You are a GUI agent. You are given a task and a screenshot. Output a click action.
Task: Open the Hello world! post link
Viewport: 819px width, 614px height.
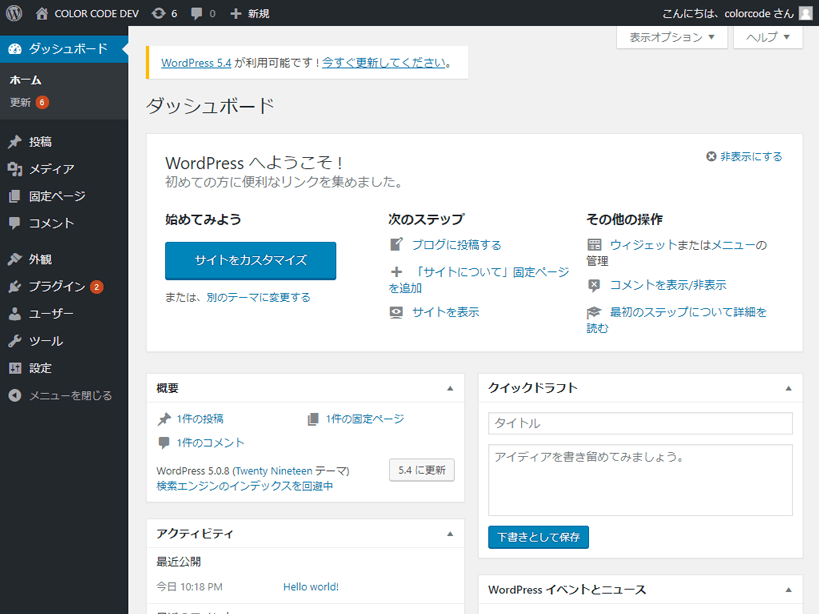[311, 587]
